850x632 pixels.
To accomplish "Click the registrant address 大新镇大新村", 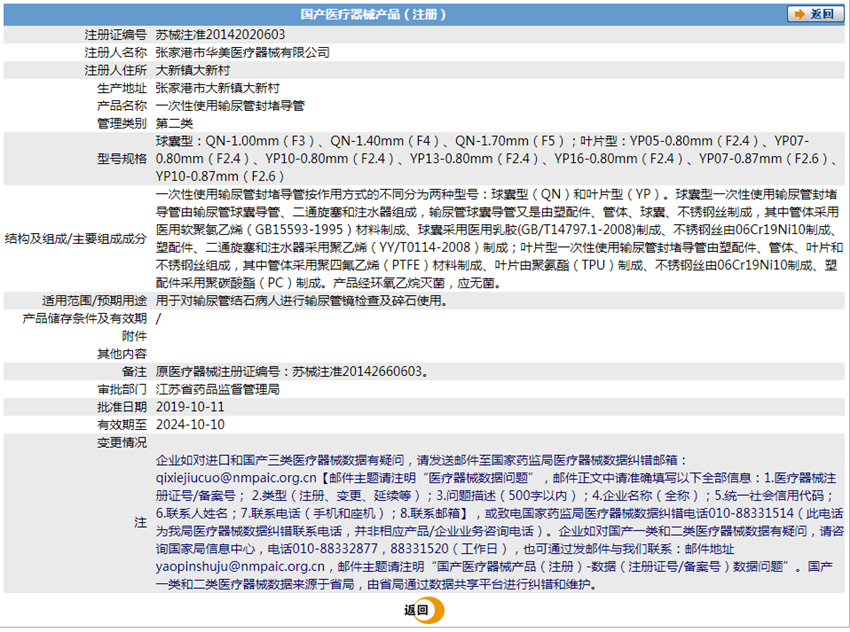I will (x=192, y=70).
